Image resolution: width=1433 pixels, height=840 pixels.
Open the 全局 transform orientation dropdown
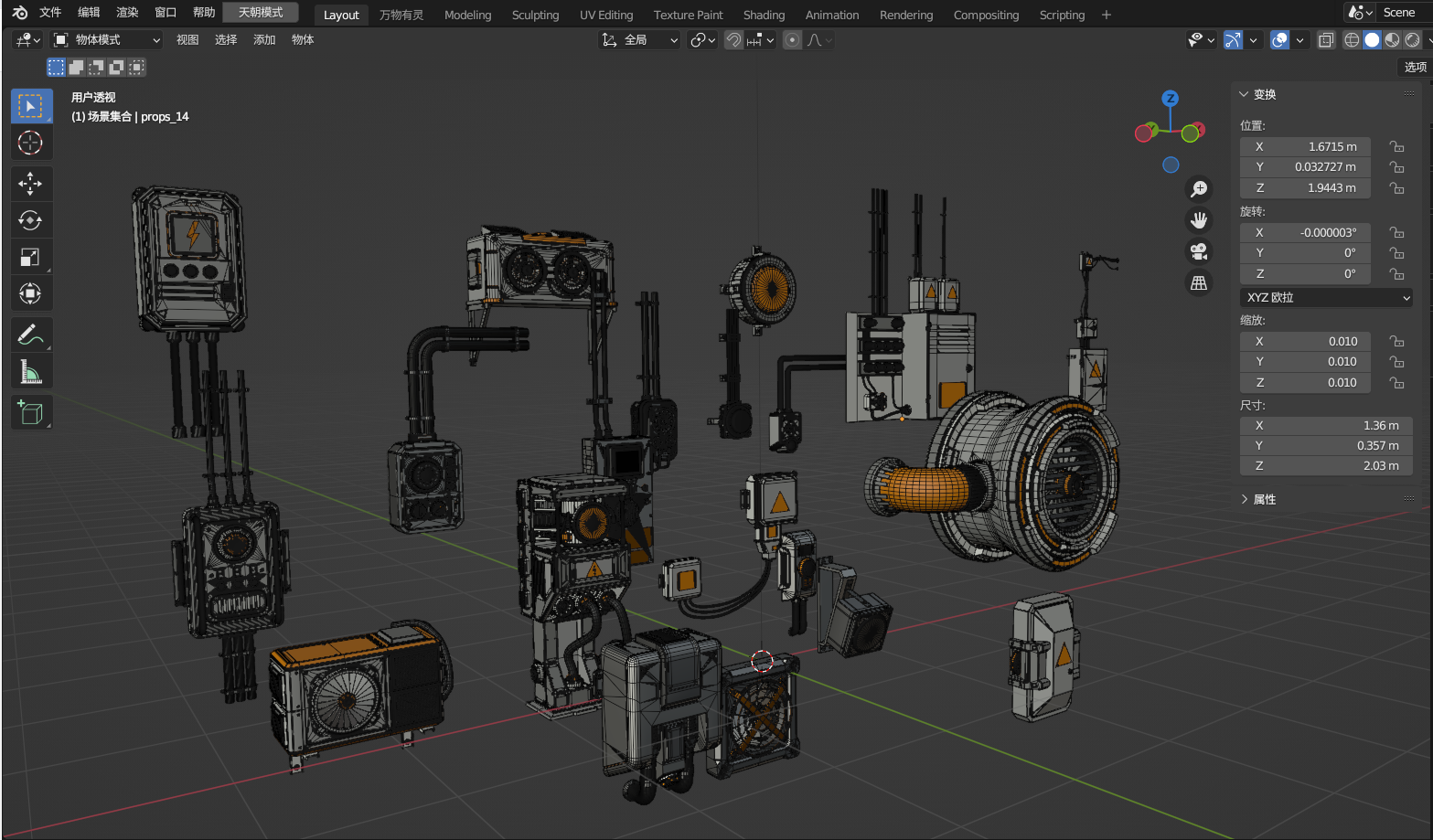click(x=640, y=39)
